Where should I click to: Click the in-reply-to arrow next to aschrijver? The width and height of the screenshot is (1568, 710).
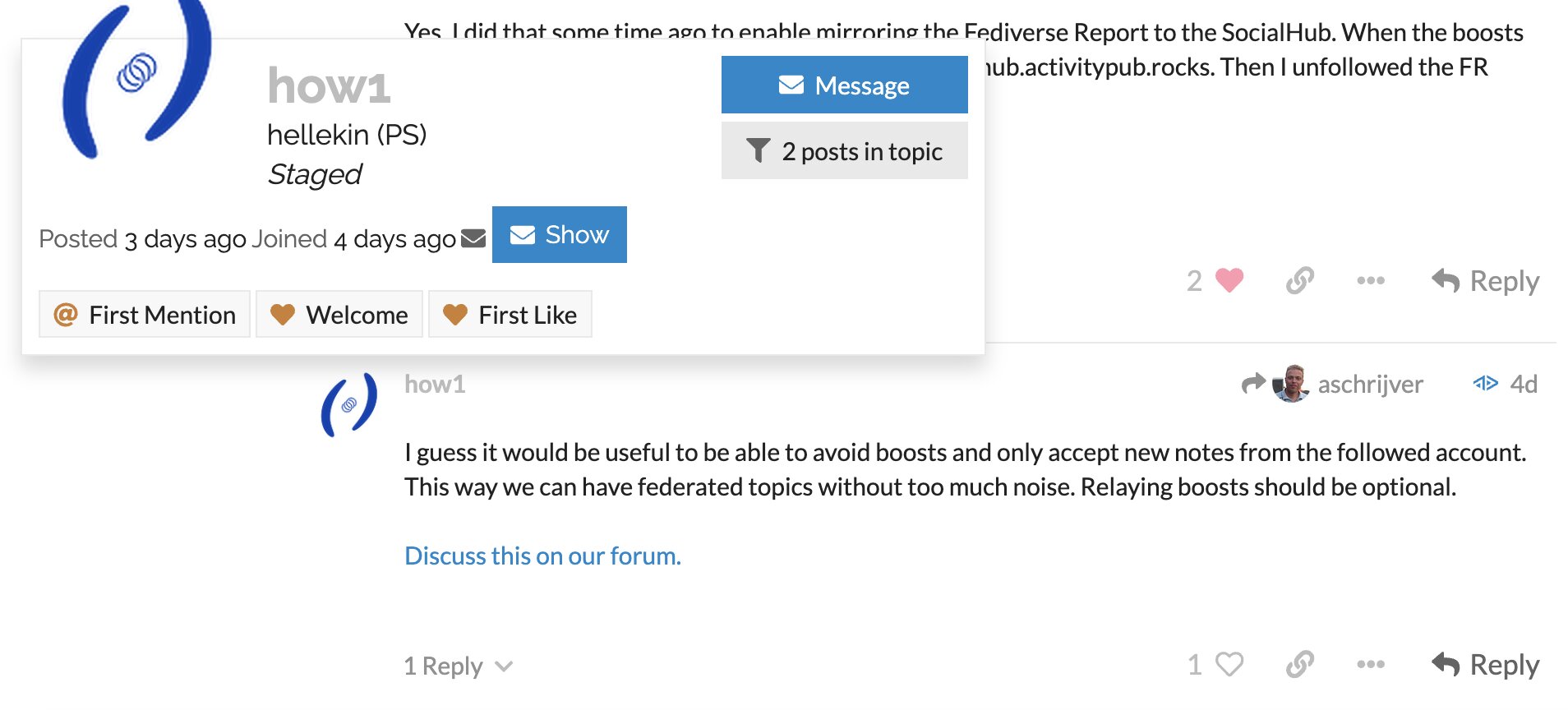point(1253,384)
